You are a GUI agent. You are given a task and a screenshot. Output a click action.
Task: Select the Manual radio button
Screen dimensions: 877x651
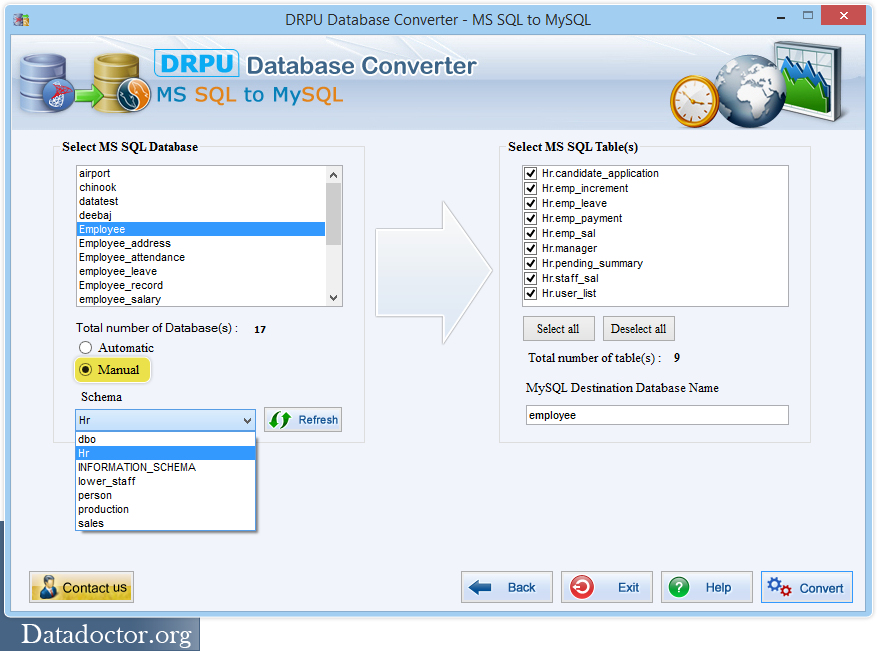tap(85, 370)
